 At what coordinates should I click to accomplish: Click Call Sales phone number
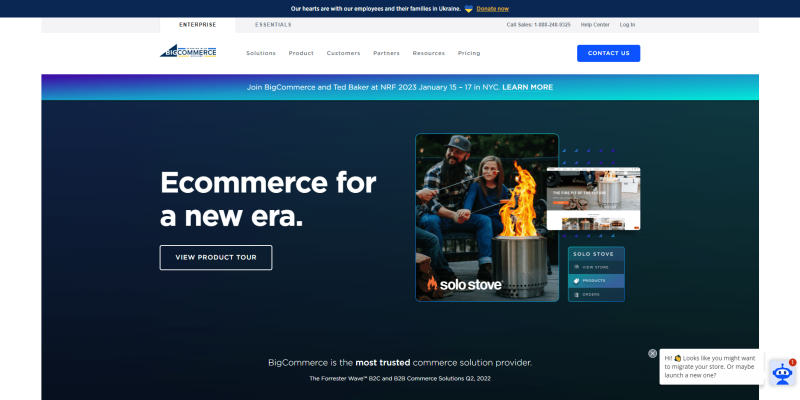point(539,24)
